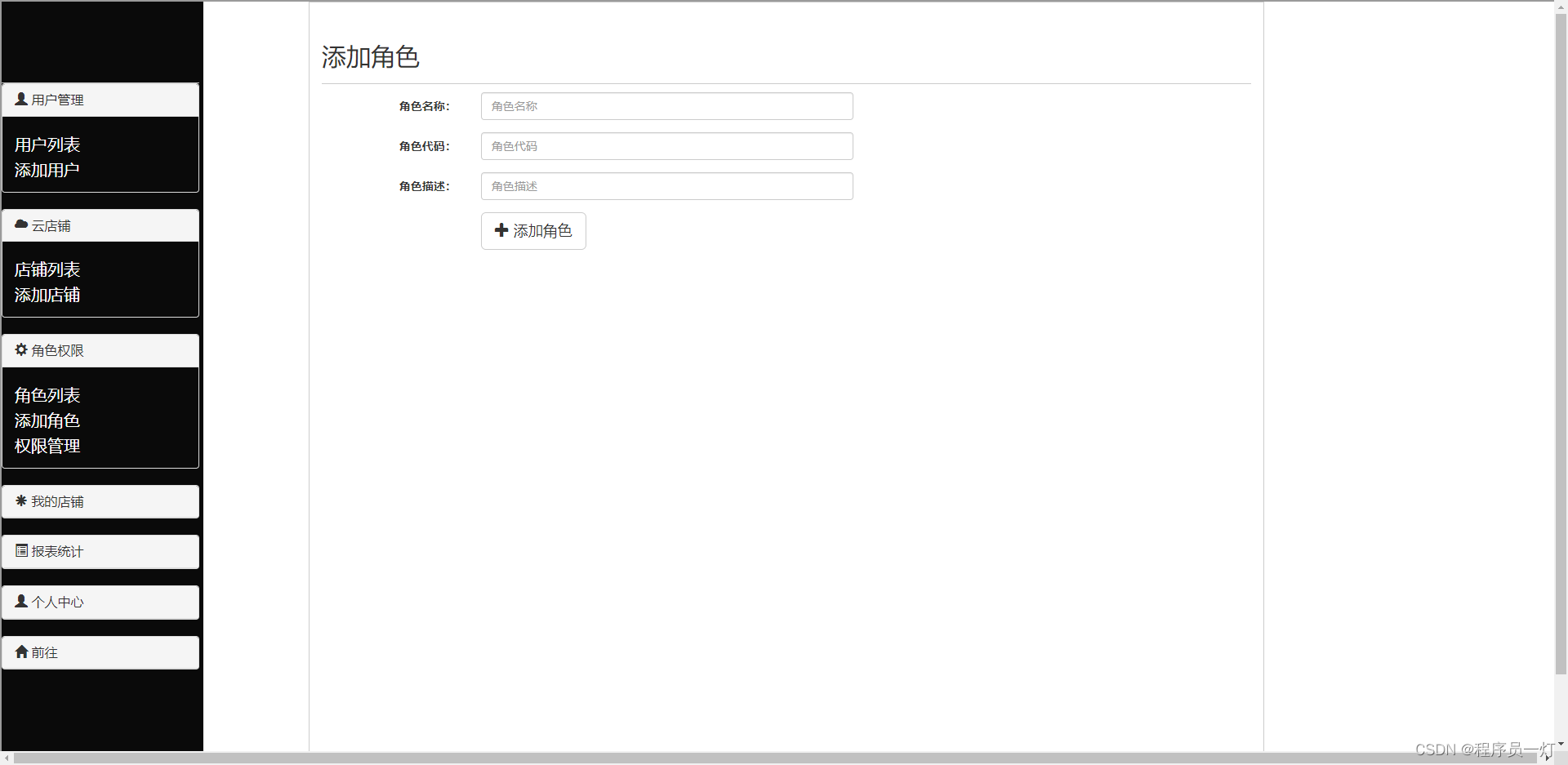1568x765 pixels.
Task: Click the person icon beside 个人中心
Action: pos(21,601)
